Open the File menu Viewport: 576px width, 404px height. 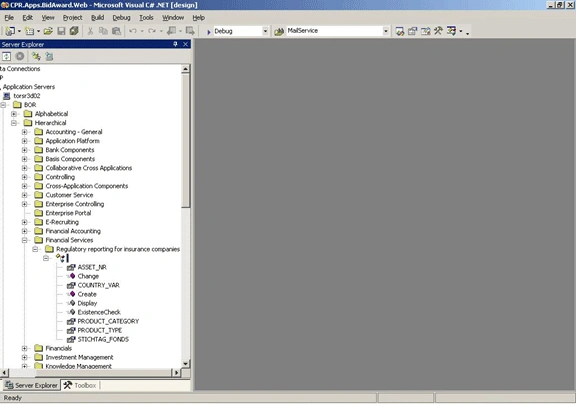click(9, 18)
